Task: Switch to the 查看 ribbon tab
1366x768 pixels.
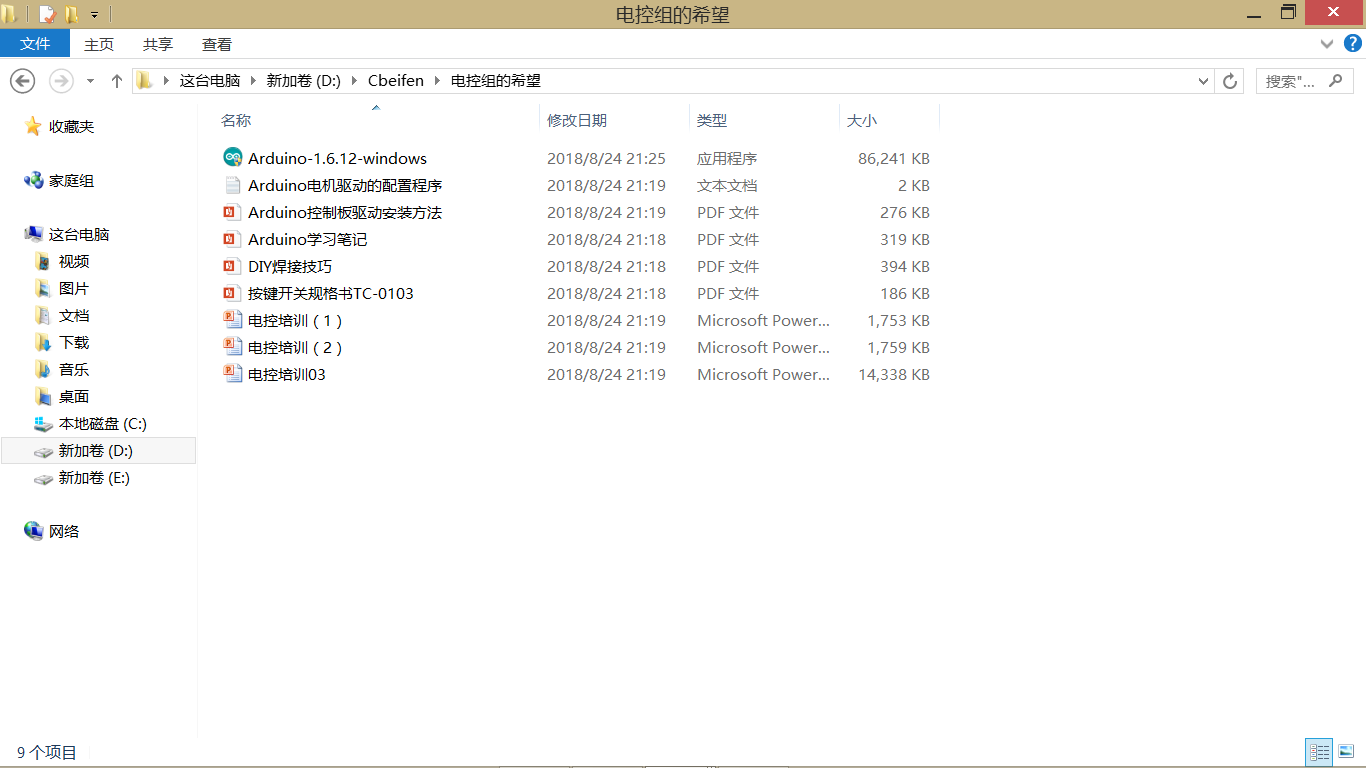Action: point(217,44)
